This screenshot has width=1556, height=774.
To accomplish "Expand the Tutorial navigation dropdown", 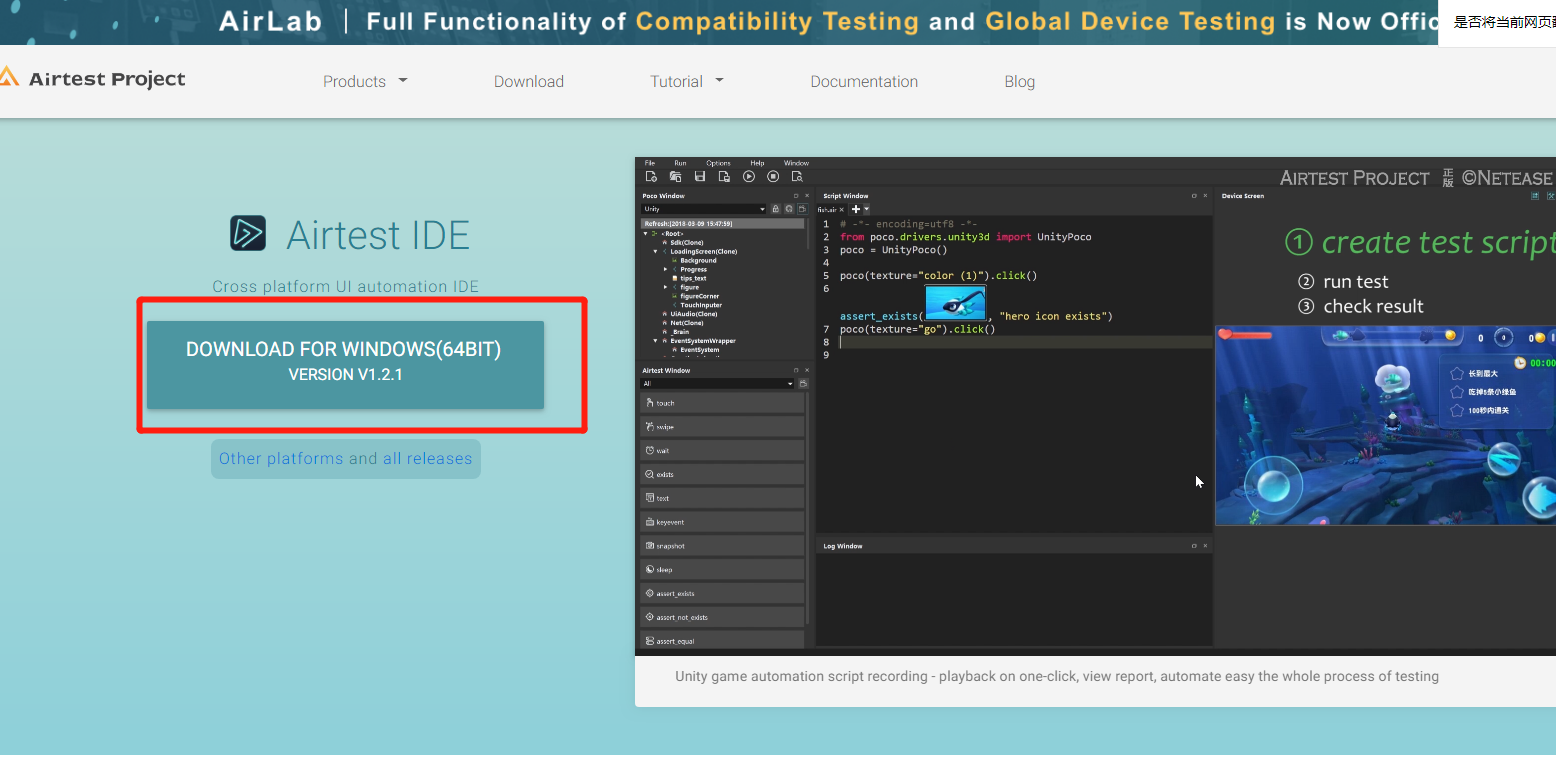I will tap(687, 81).
